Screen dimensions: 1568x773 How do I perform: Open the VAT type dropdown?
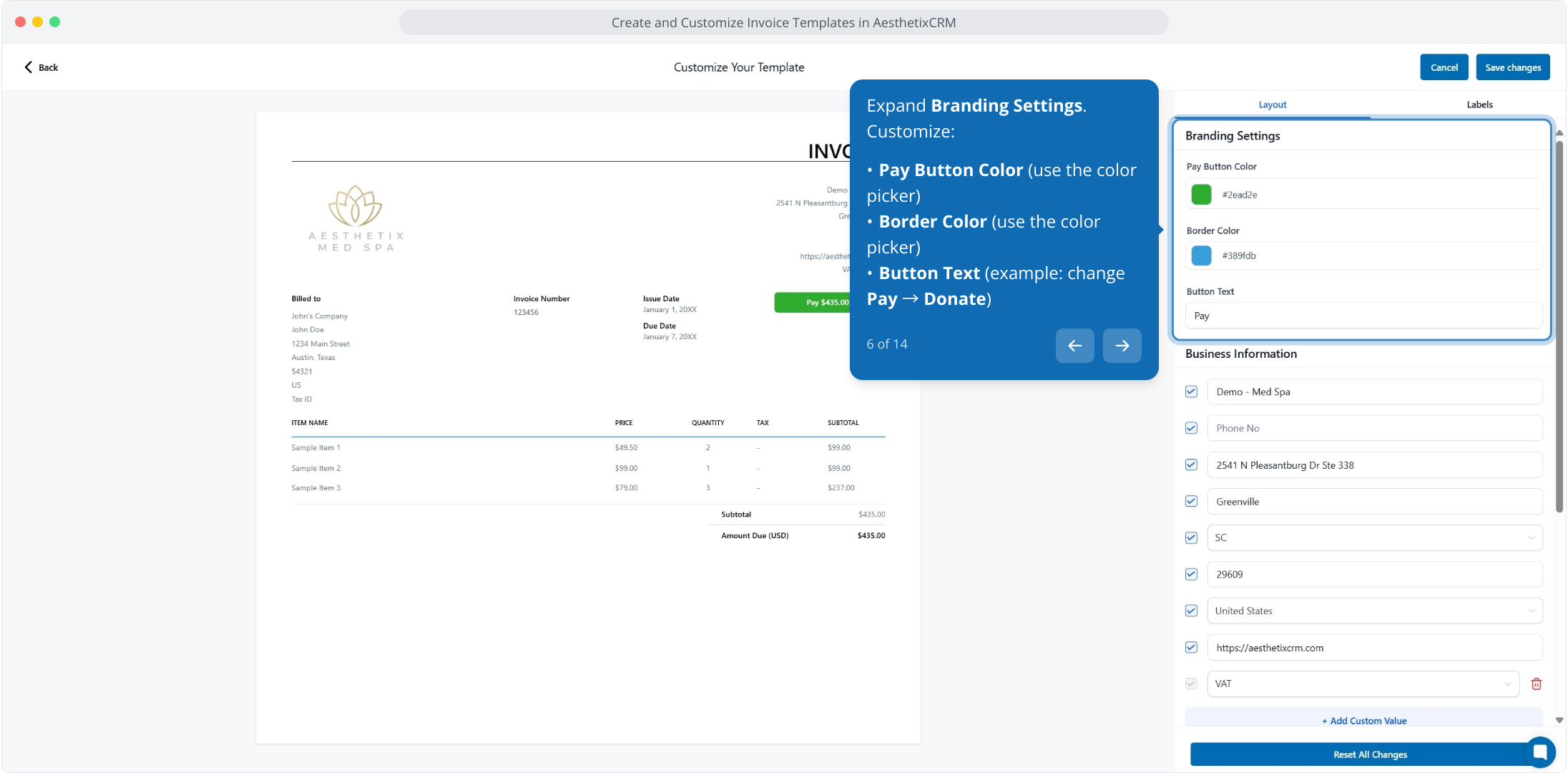click(1362, 684)
